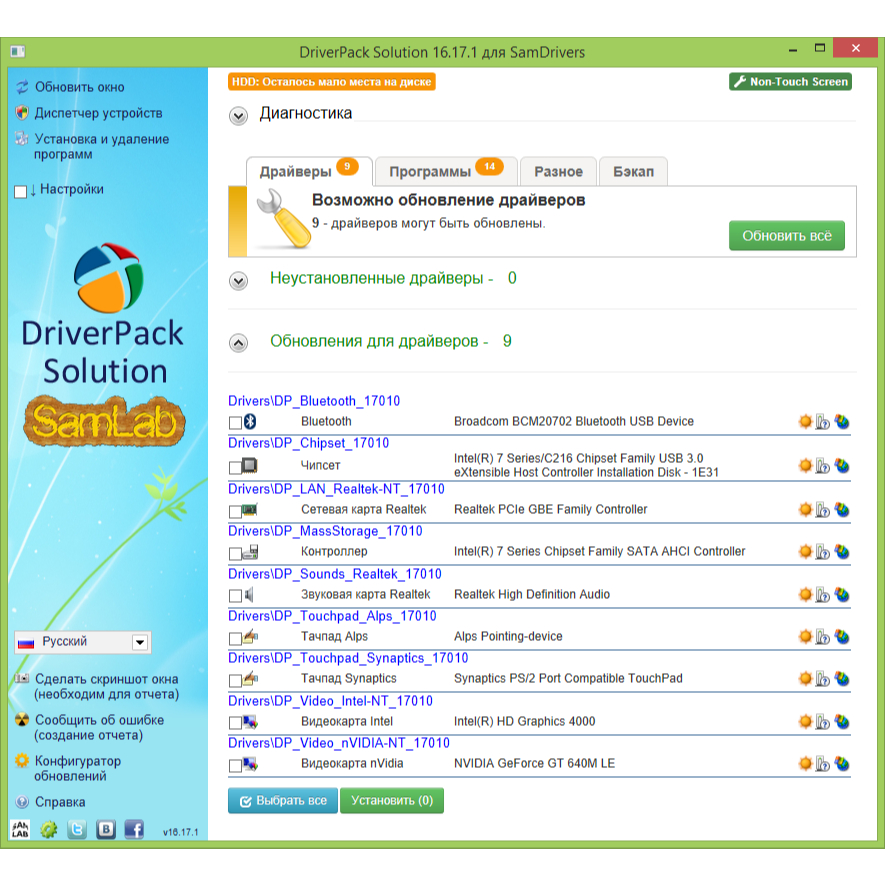Check the Bluetooth driver checkbox

[235, 423]
